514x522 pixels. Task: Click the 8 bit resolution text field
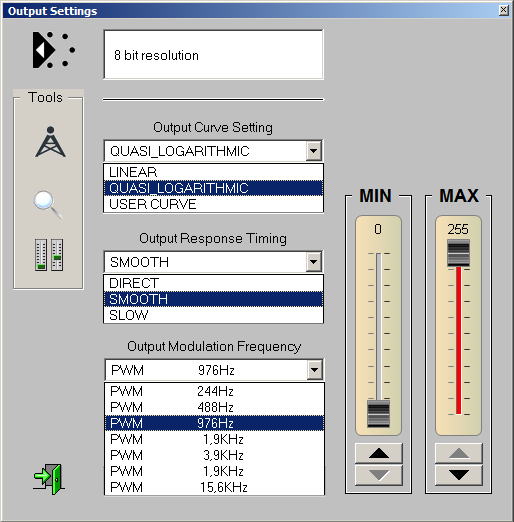213,55
